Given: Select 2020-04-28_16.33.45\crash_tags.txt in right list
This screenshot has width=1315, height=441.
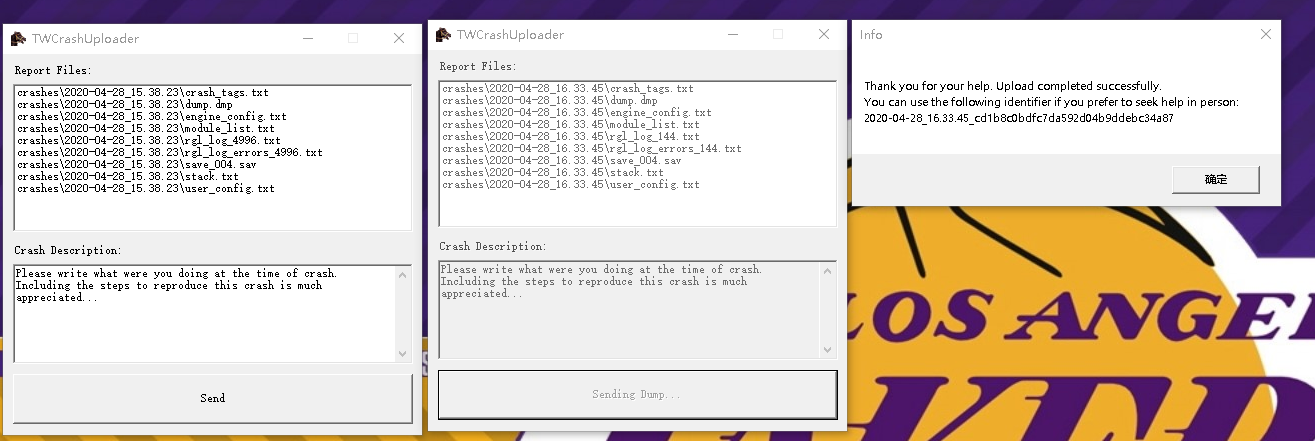Looking at the screenshot, I should coord(567,89).
